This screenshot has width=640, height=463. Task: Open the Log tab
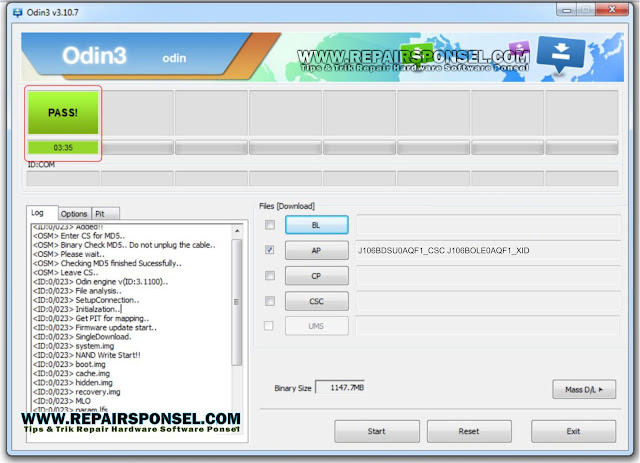pos(42,213)
